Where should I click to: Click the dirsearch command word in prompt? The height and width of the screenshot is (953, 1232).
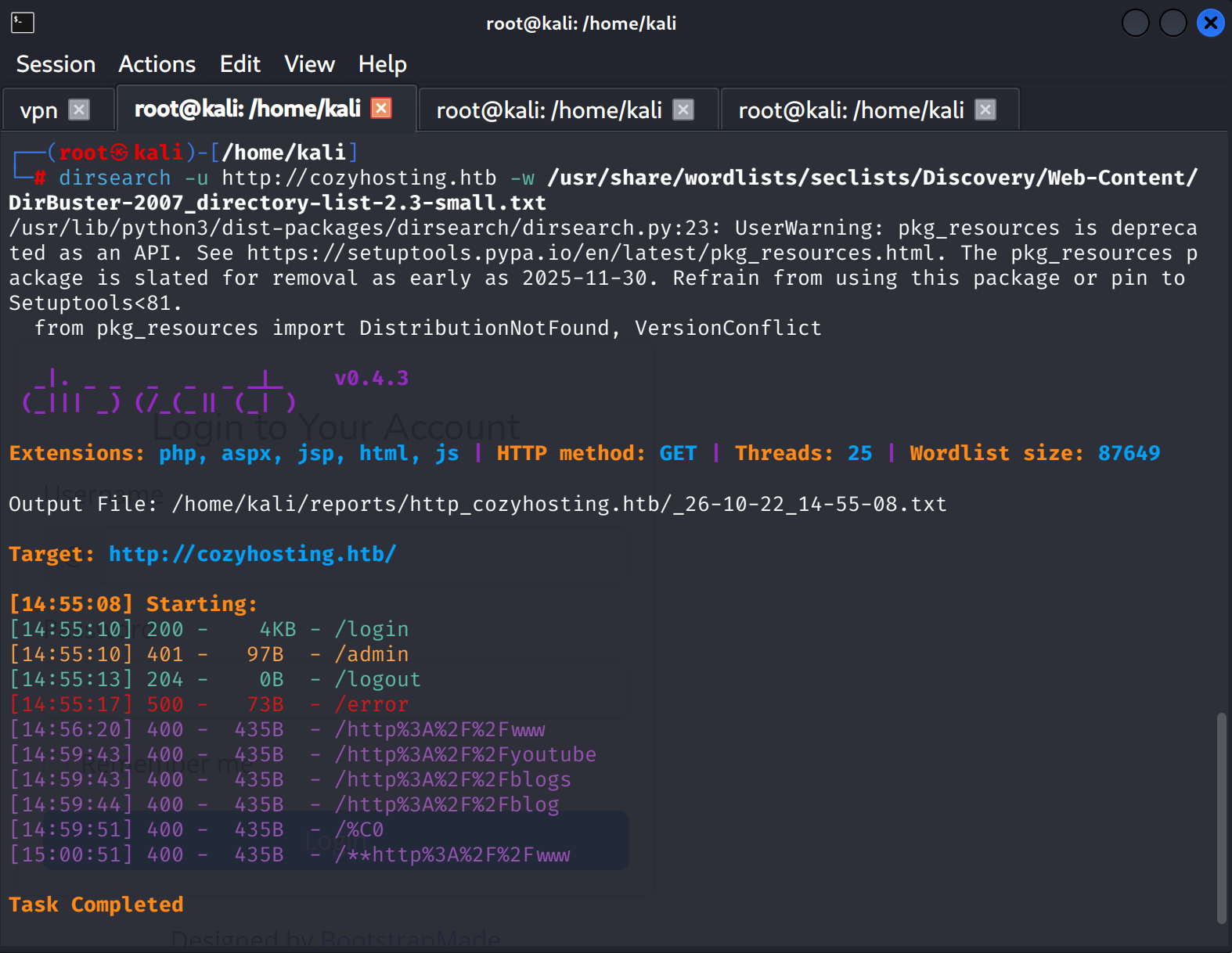115,178
